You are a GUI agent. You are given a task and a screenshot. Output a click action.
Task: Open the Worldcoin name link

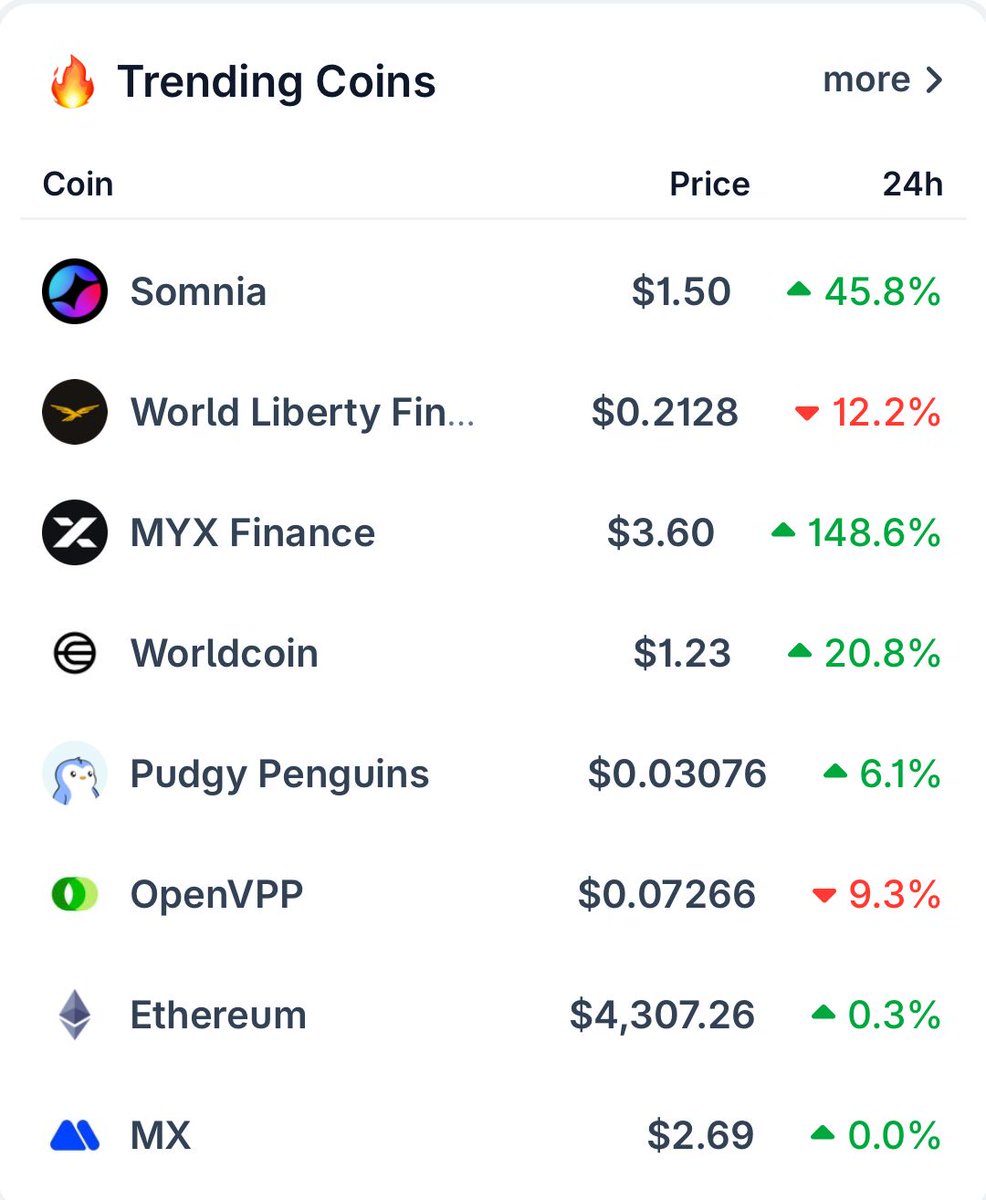224,654
